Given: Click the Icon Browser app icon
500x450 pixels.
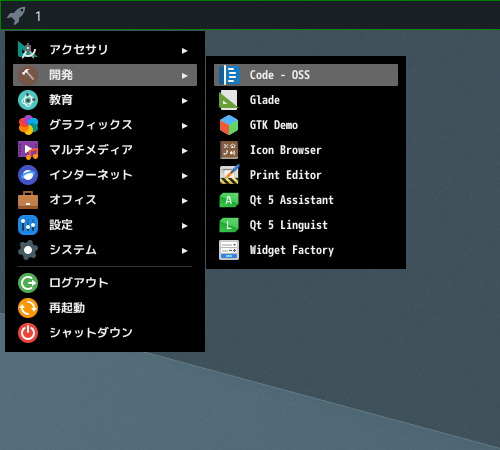Looking at the screenshot, I should [229, 150].
